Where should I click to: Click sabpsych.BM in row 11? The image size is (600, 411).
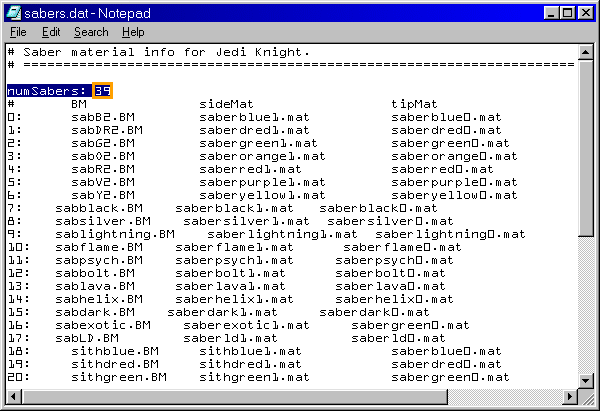pos(99,260)
